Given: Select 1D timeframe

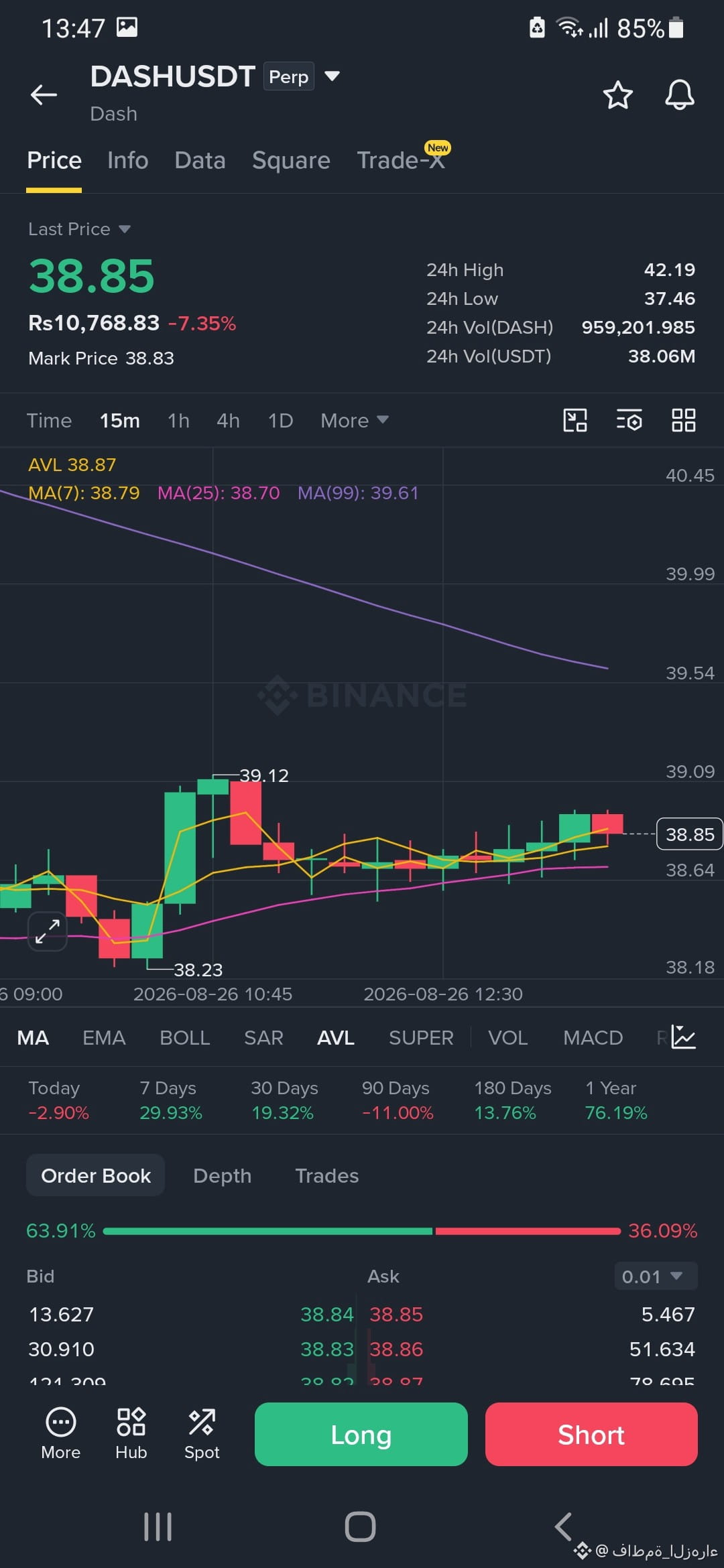Looking at the screenshot, I should (x=280, y=420).
